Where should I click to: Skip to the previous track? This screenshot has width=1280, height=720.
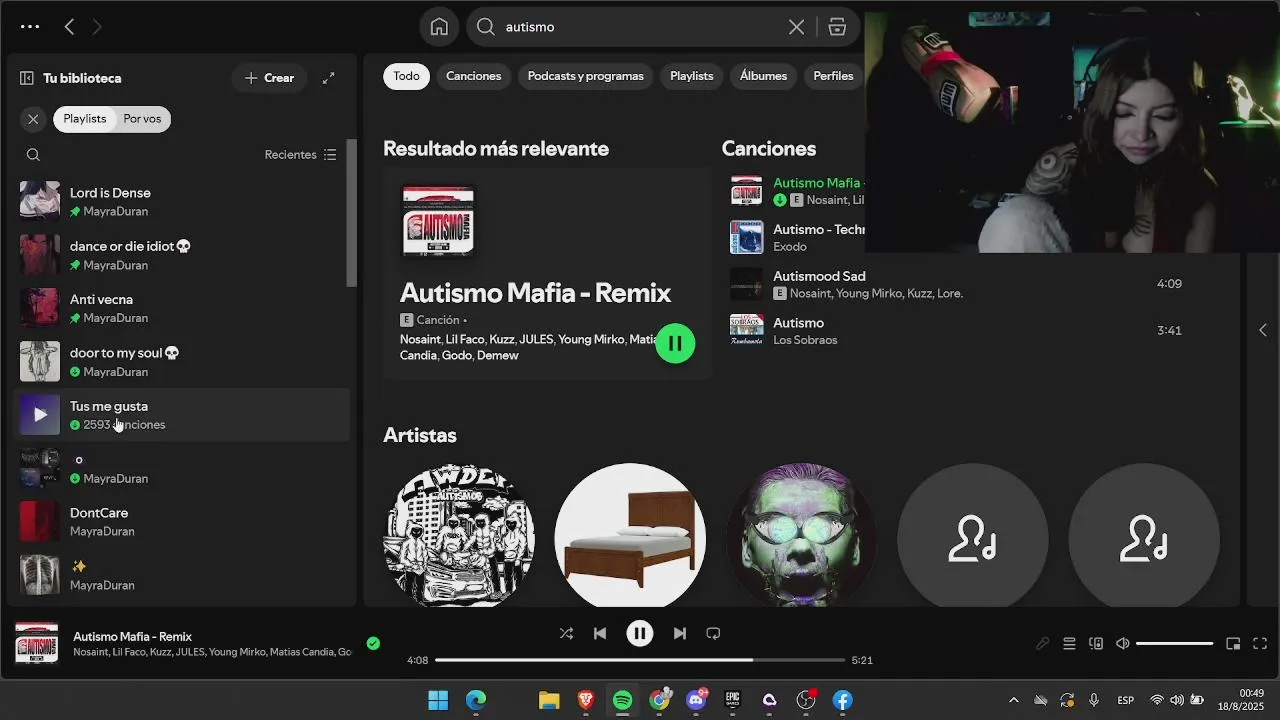tap(600, 633)
